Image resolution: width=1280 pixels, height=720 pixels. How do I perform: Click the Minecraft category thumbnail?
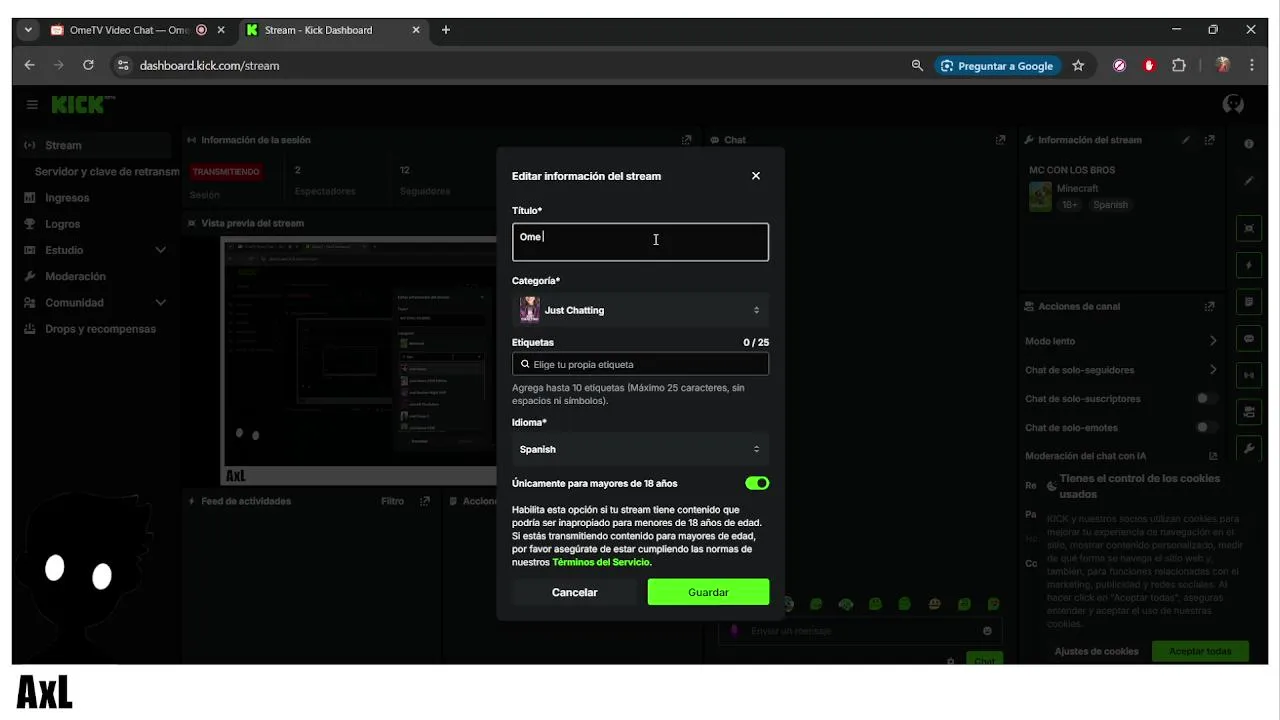[1040, 196]
